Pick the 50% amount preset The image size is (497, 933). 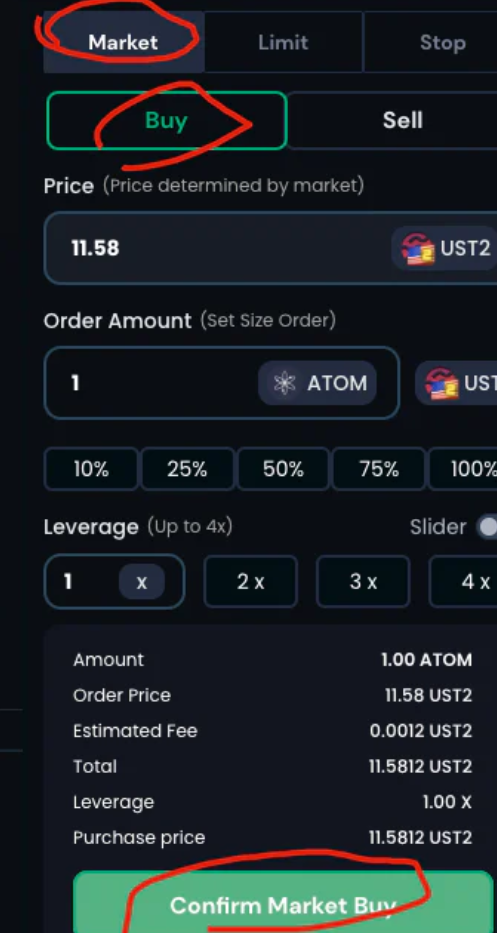pos(283,469)
